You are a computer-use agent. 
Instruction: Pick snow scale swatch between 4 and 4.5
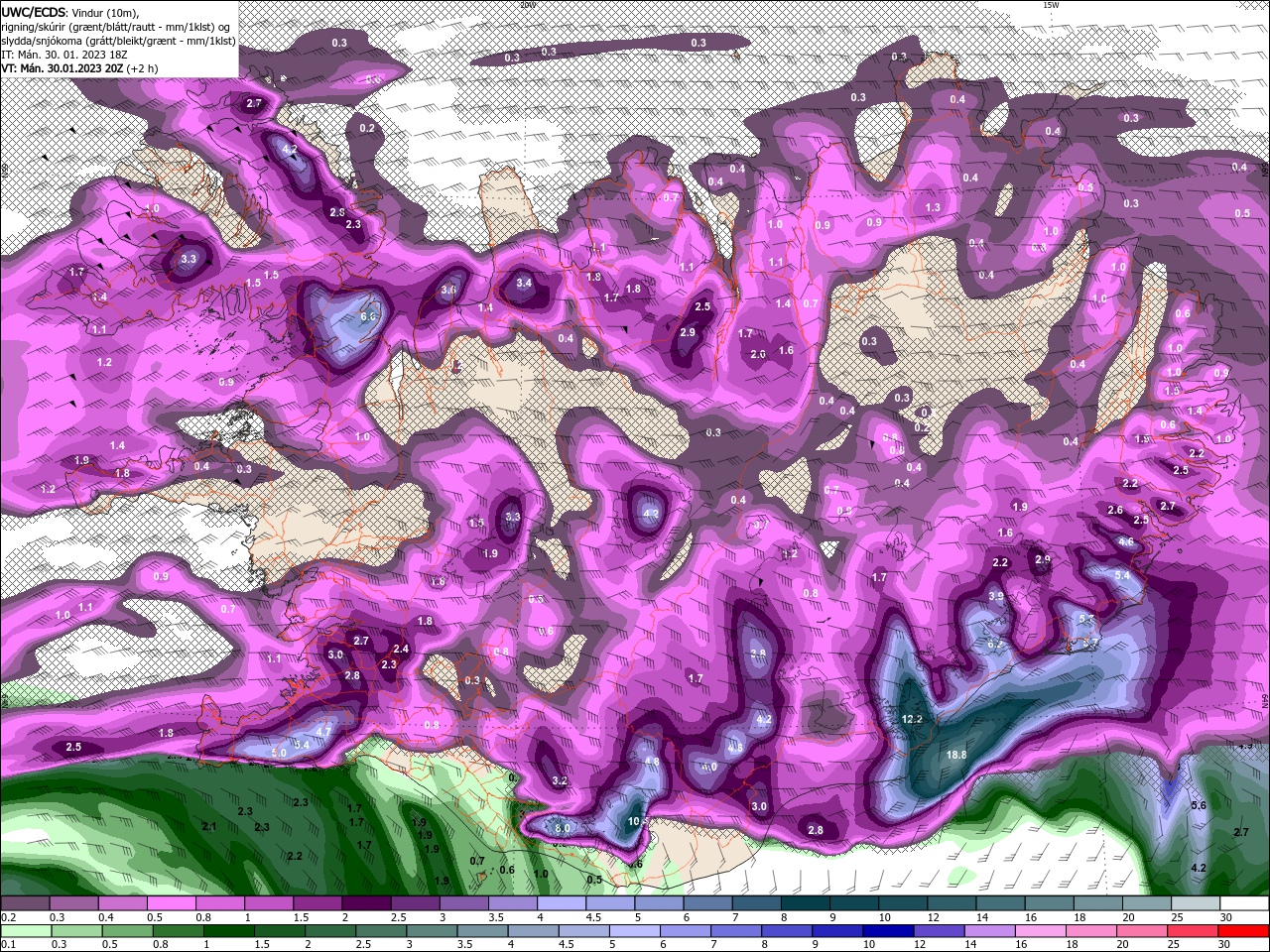click(x=561, y=903)
